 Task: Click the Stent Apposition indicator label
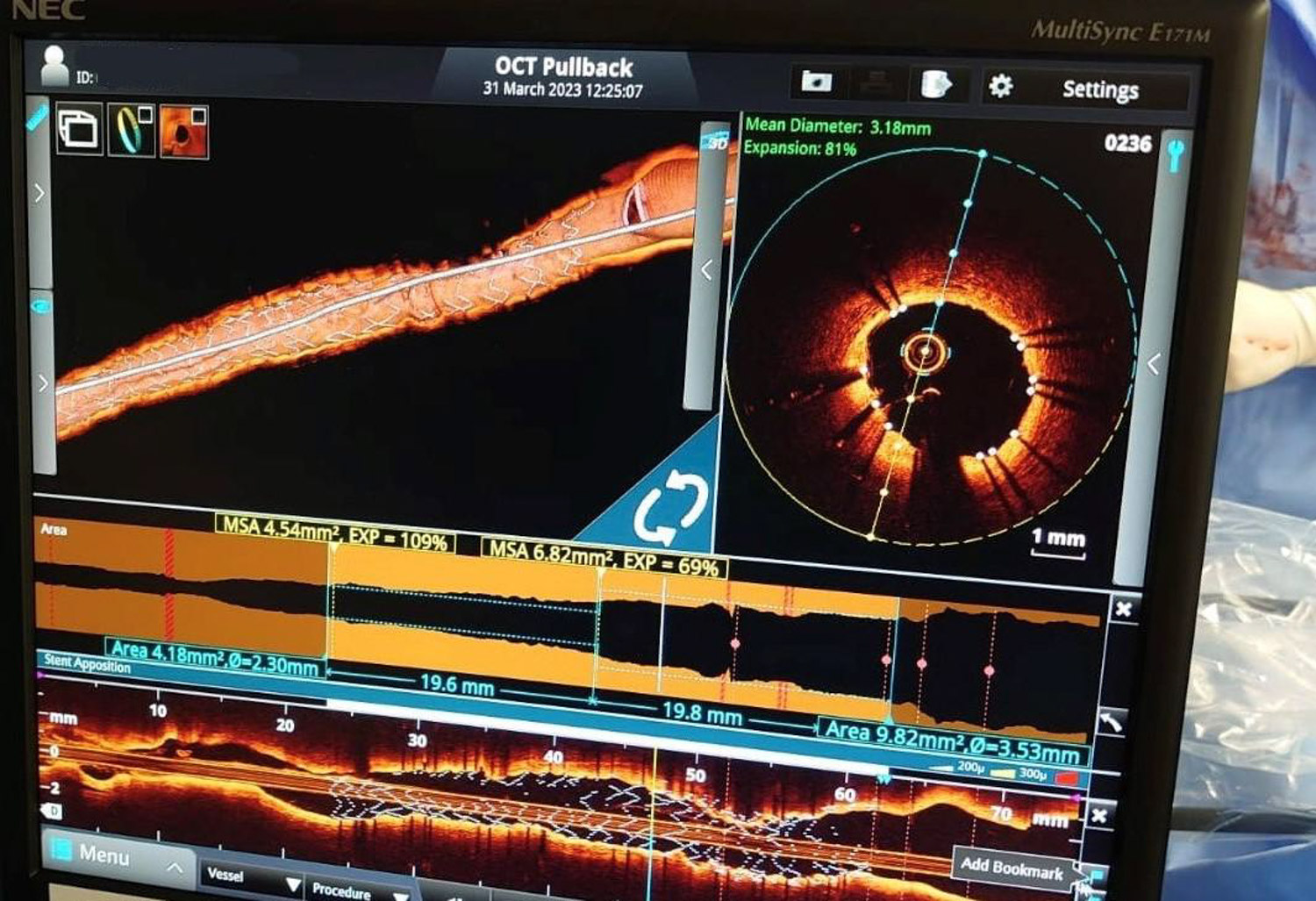(87, 663)
